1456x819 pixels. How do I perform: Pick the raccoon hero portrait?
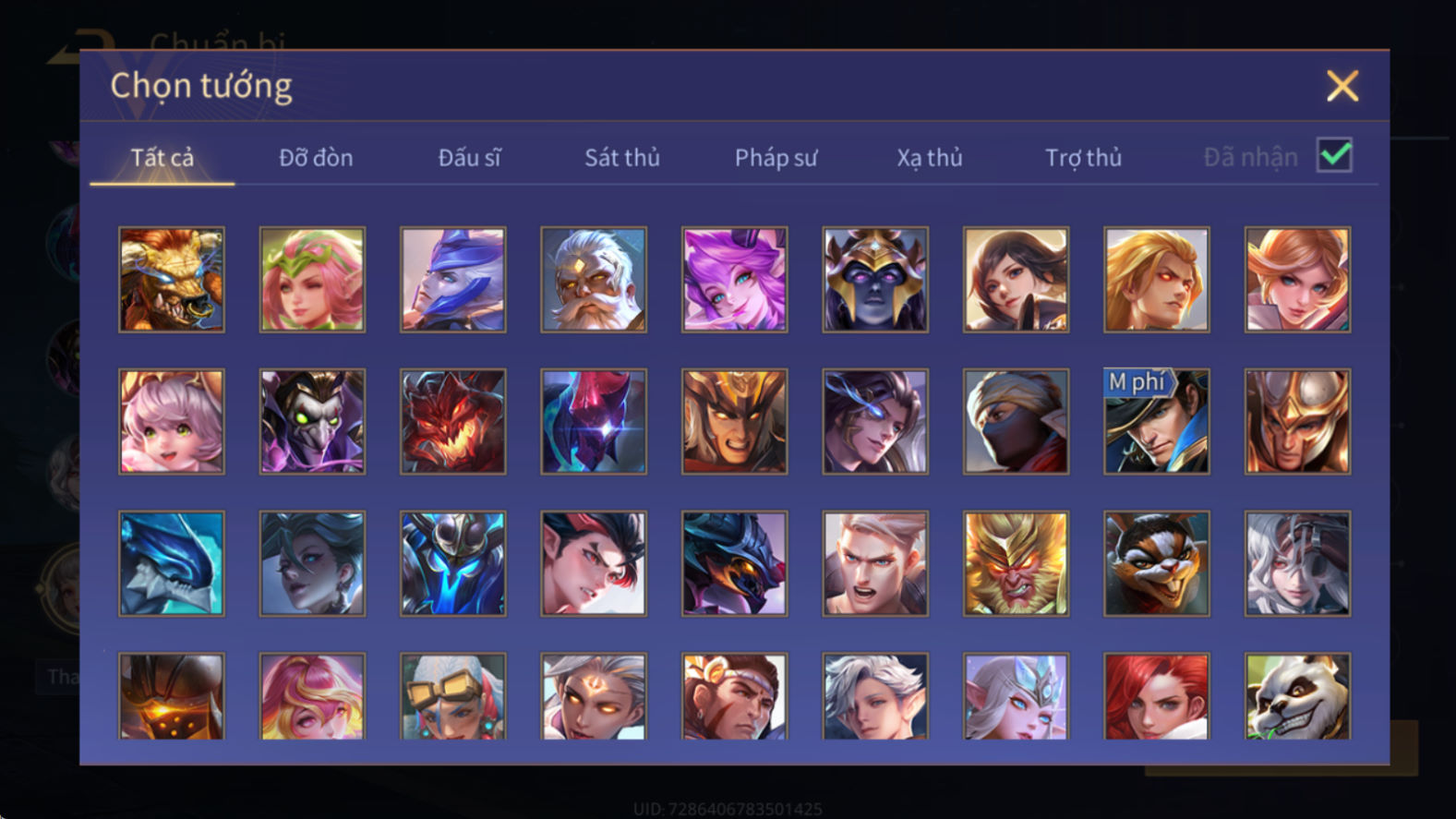coord(1157,564)
